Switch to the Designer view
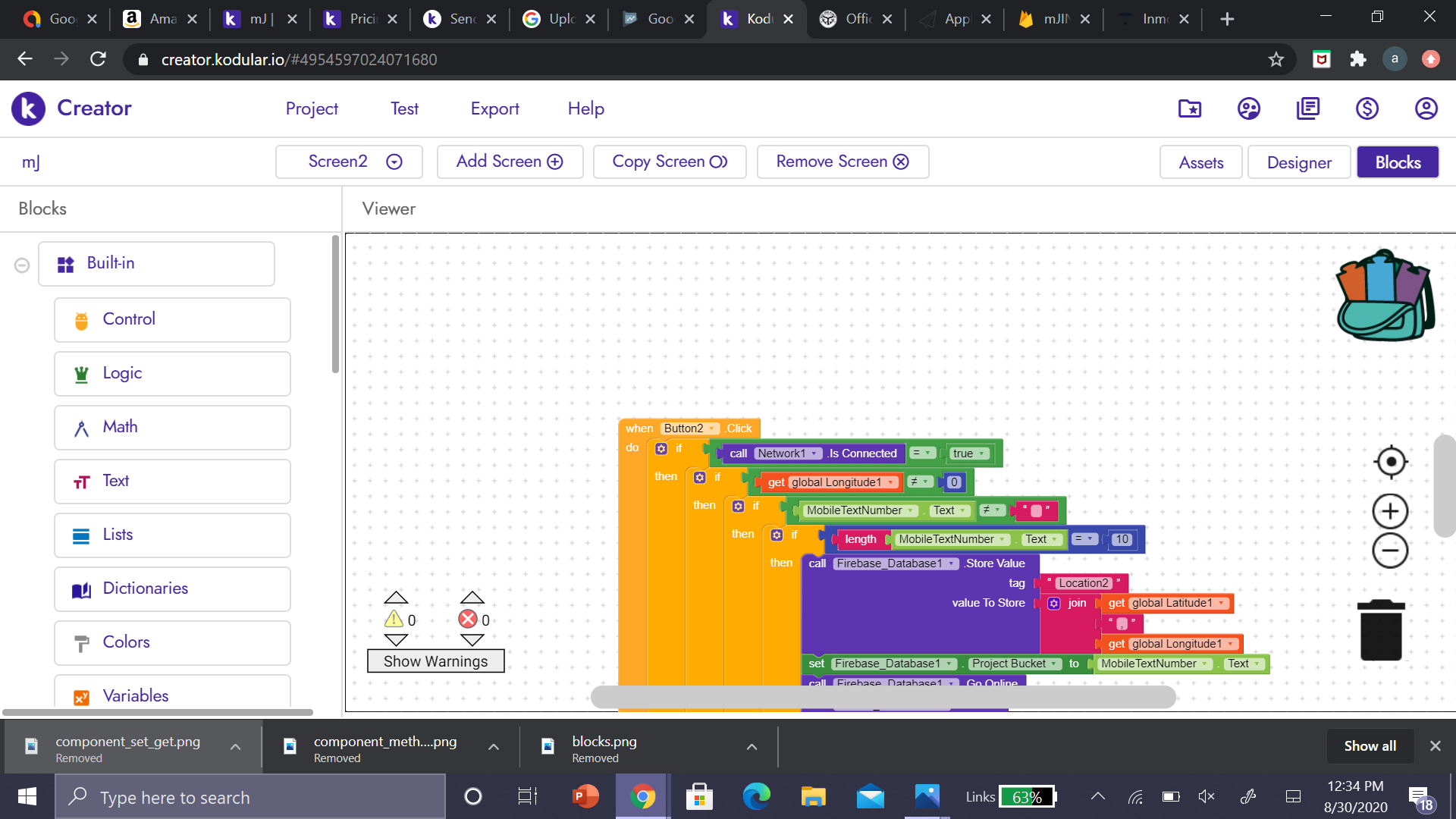 pyautogui.click(x=1298, y=162)
